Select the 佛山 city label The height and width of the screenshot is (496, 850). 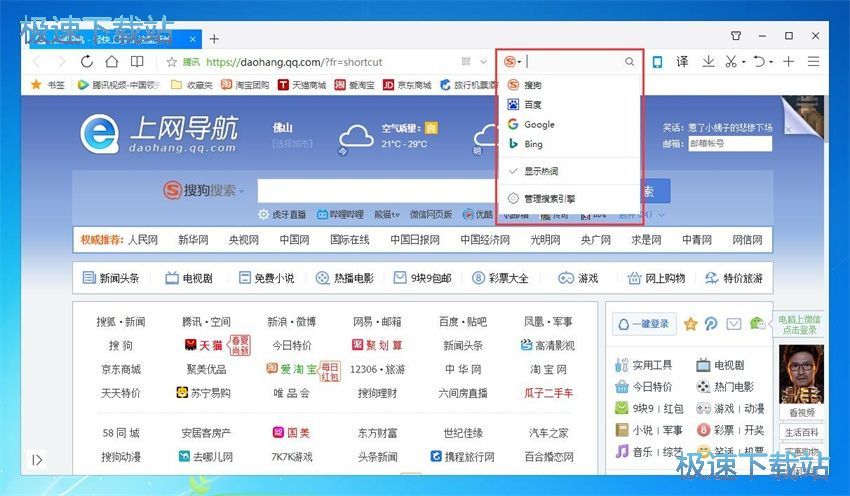click(282, 127)
